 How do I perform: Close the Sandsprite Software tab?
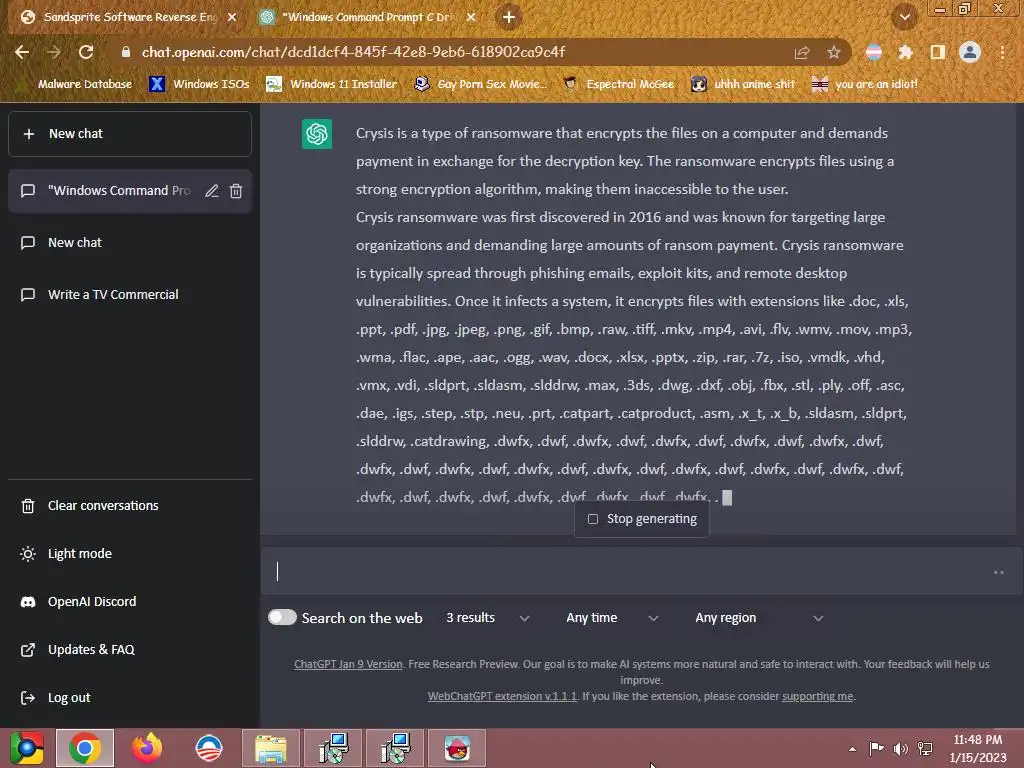point(232,18)
